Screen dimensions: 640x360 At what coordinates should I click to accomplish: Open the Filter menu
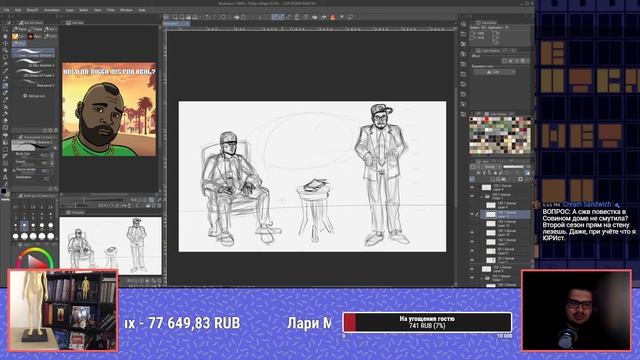[x=111, y=10]
